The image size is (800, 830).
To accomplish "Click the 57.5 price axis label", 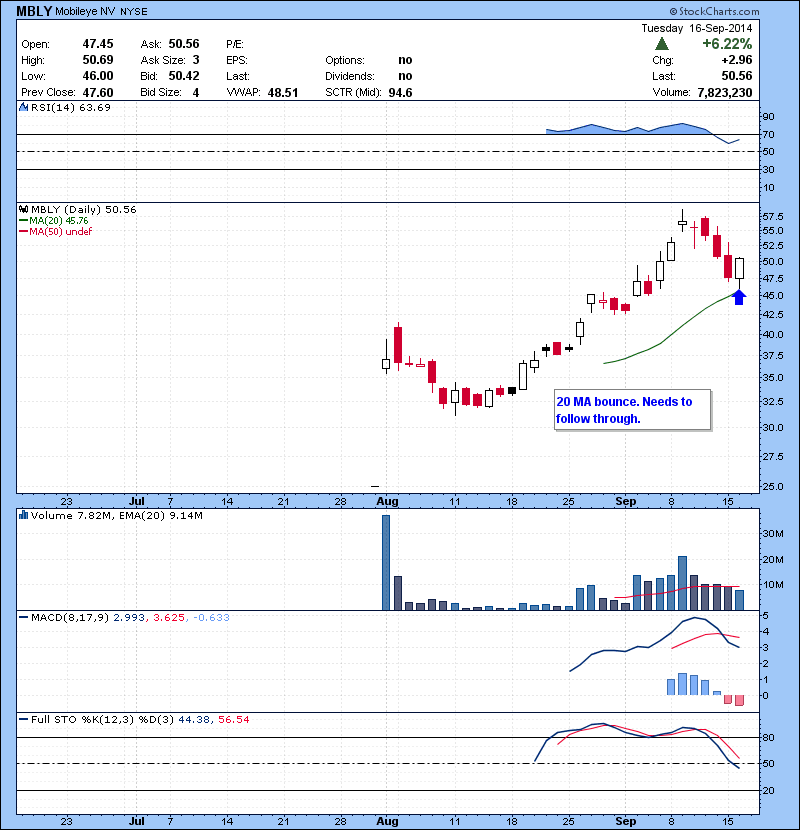I will point(773,216).
